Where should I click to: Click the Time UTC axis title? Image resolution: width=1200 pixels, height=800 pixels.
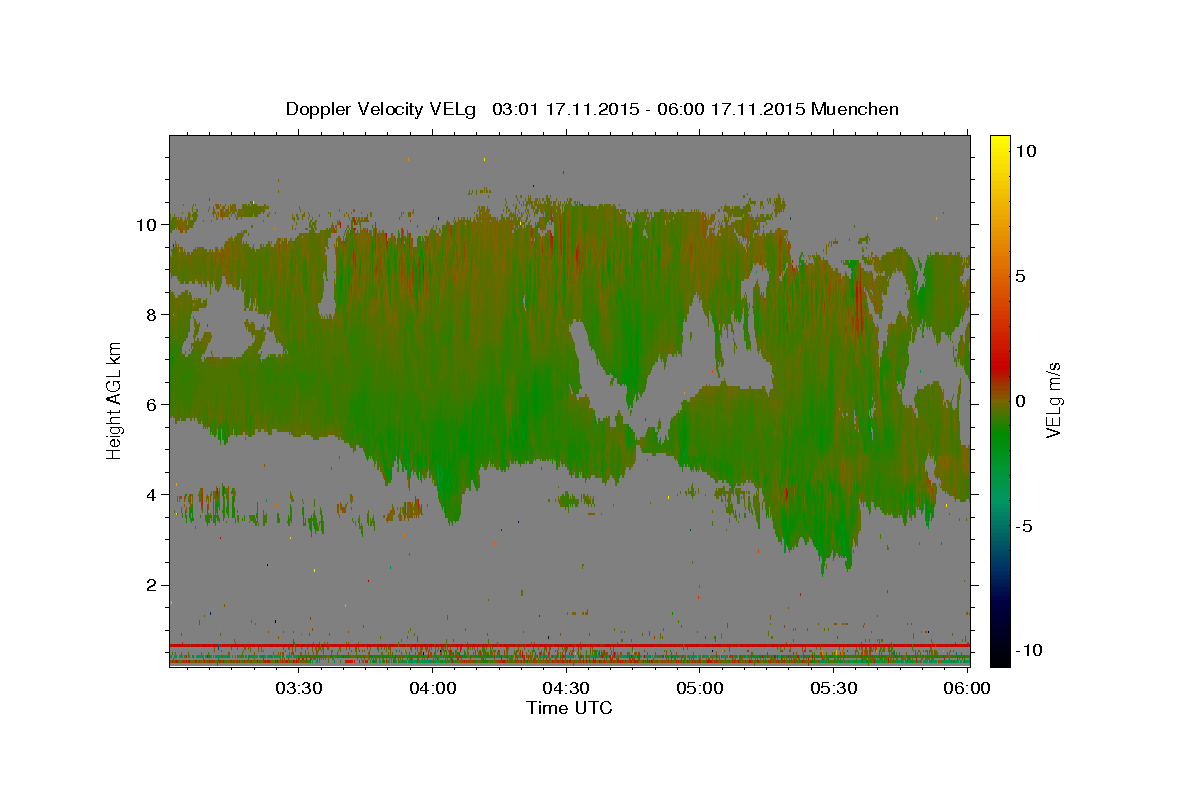(x=569, y=708)
